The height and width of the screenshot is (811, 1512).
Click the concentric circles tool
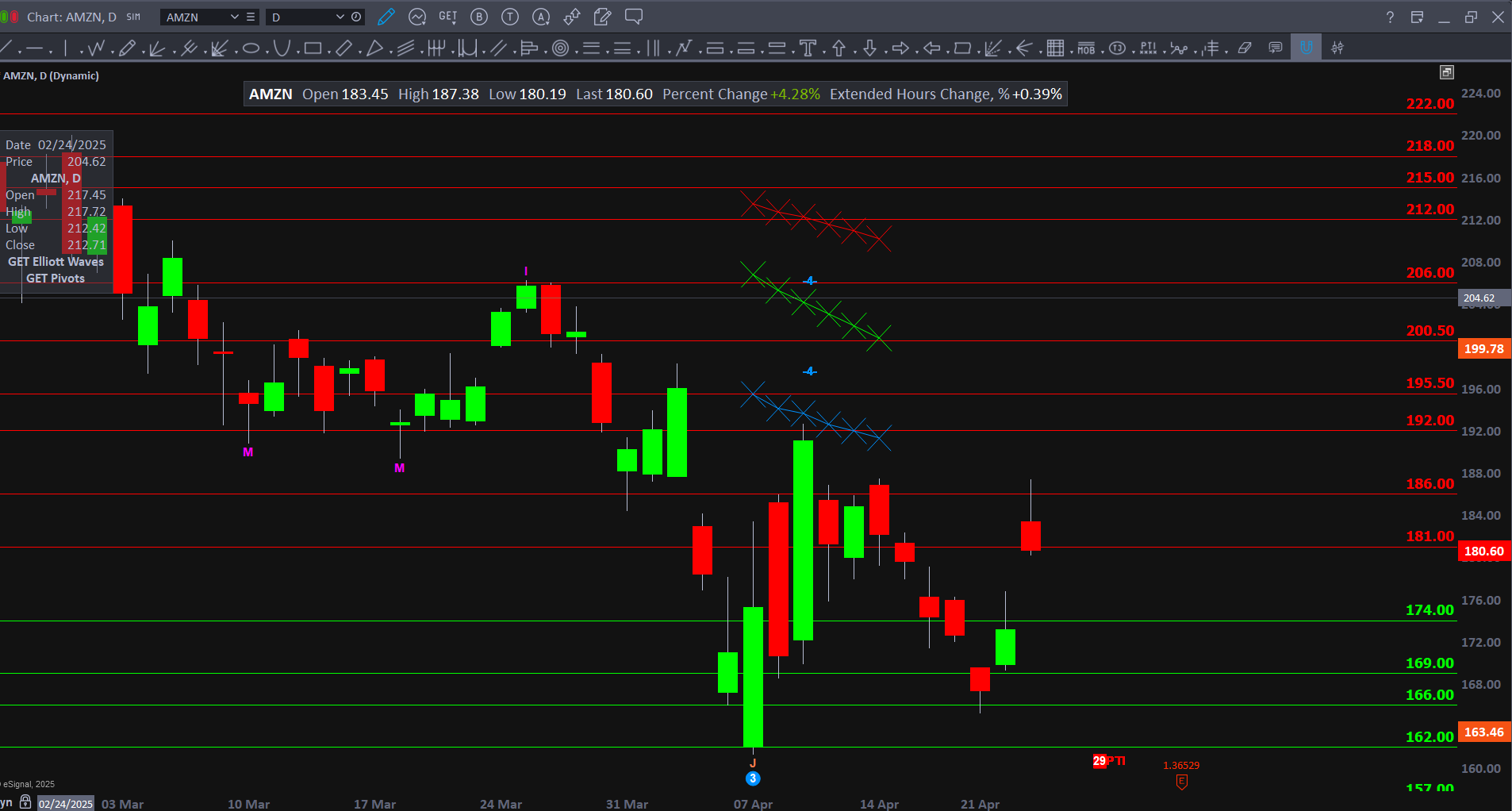pos(560,48)
